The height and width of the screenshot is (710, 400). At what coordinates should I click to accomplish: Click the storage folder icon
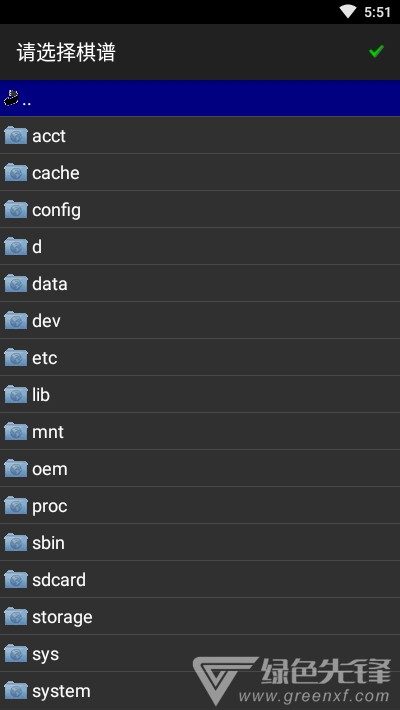point(16,617)
